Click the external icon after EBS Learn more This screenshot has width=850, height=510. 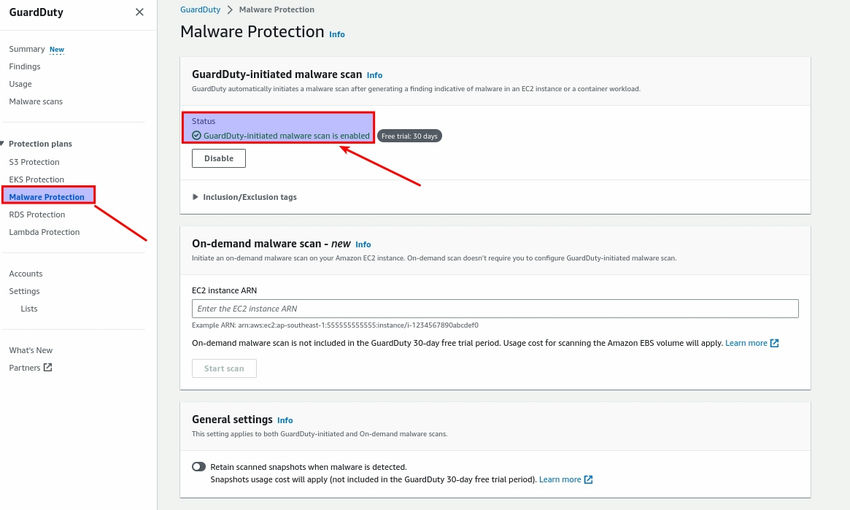tap(775, 343)
